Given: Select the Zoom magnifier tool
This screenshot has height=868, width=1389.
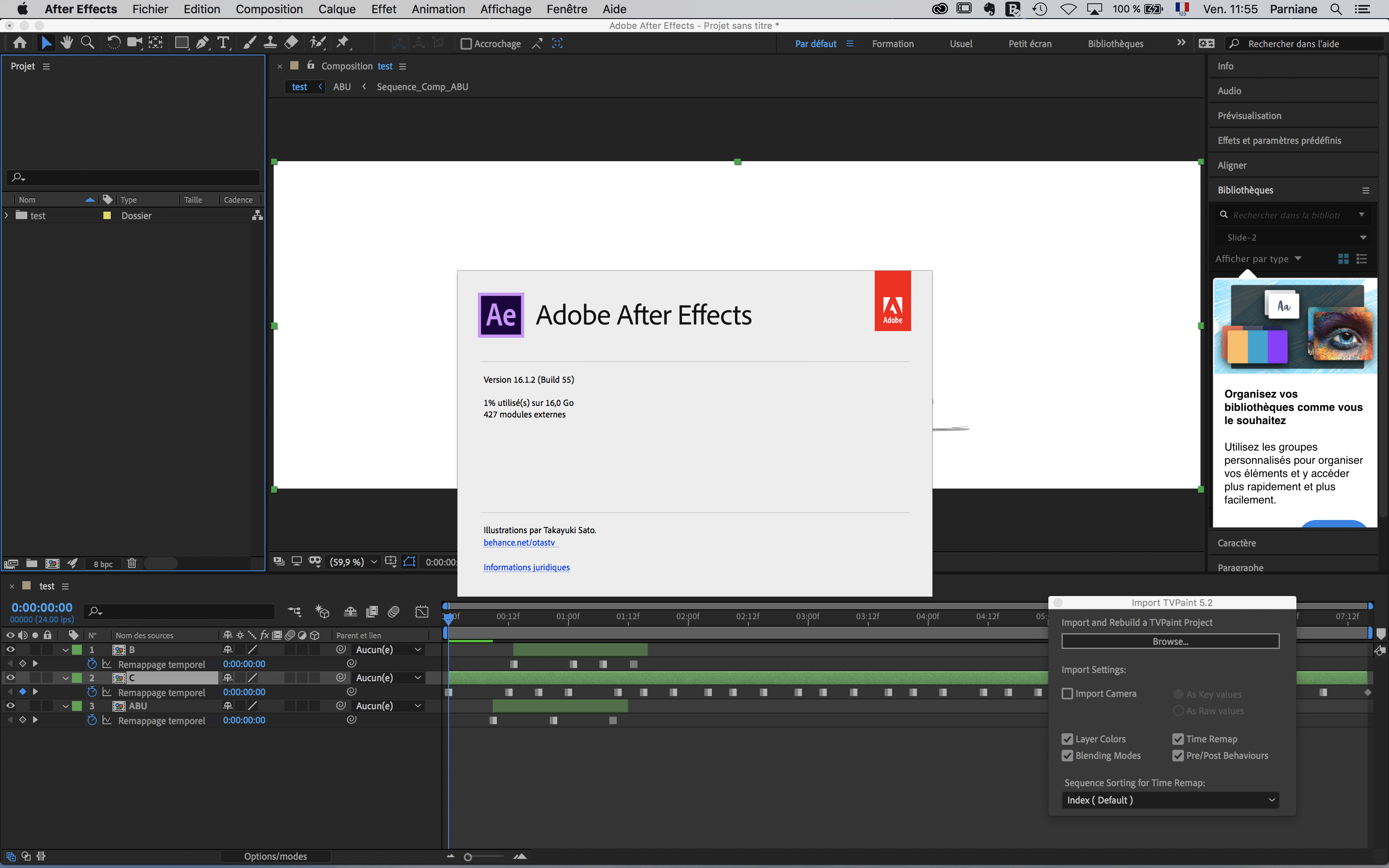Looking at the screenshot, I should click(87, 43).
